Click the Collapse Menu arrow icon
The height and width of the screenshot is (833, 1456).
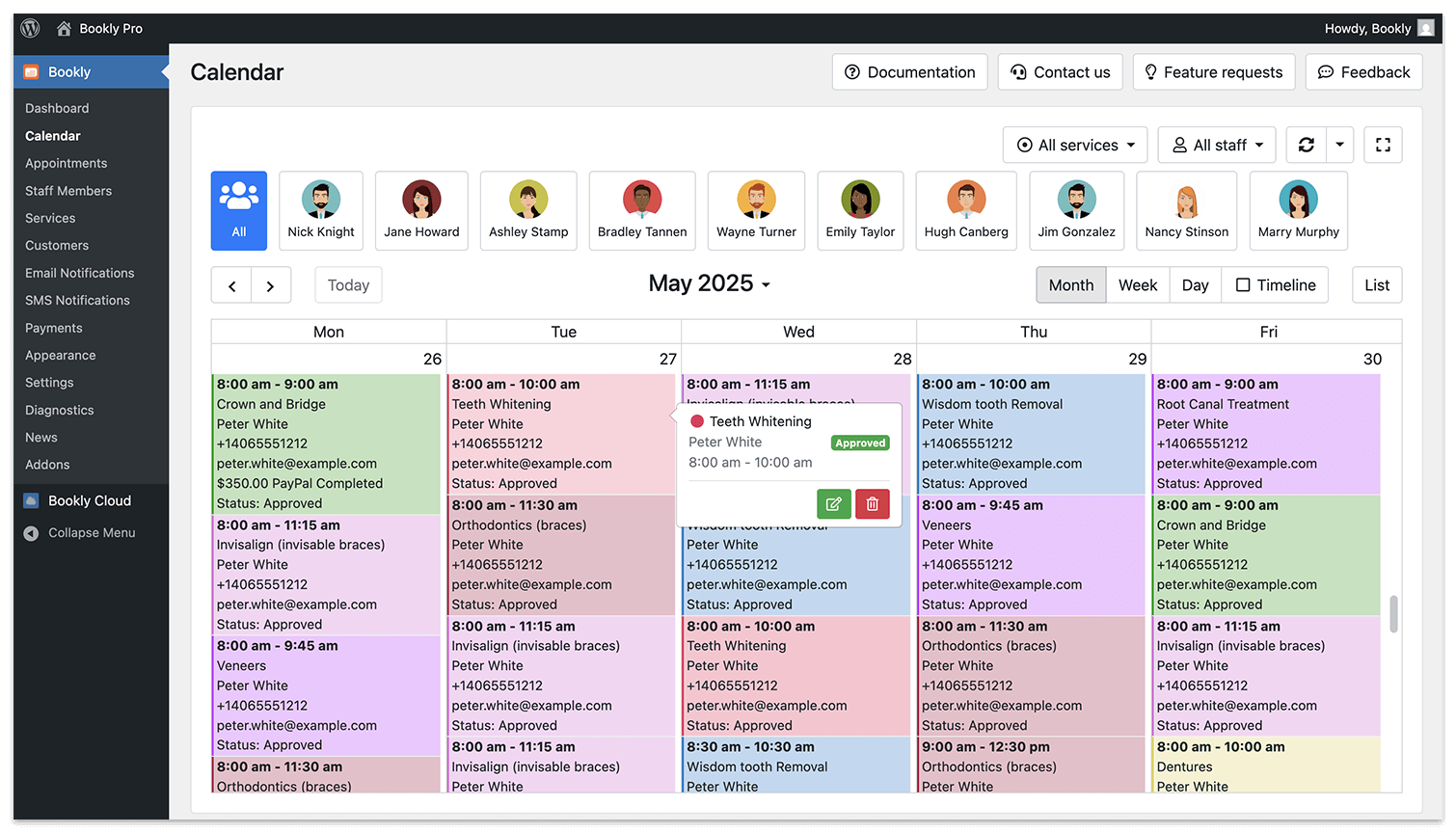31,533
